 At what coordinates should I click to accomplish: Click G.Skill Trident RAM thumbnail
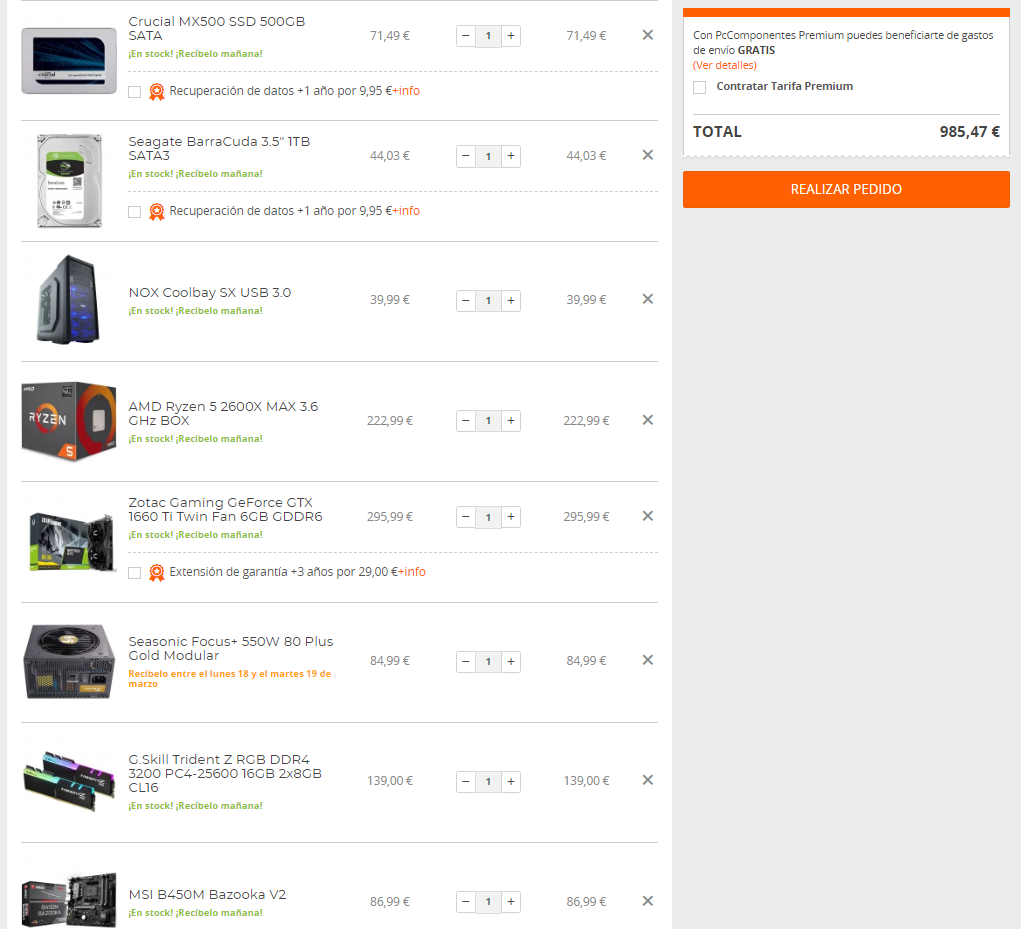pos(69,781)
